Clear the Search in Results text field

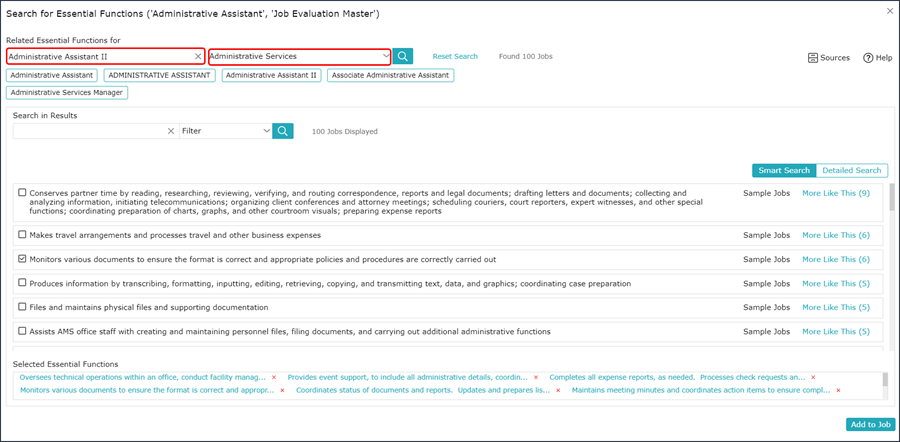[170, 131]
